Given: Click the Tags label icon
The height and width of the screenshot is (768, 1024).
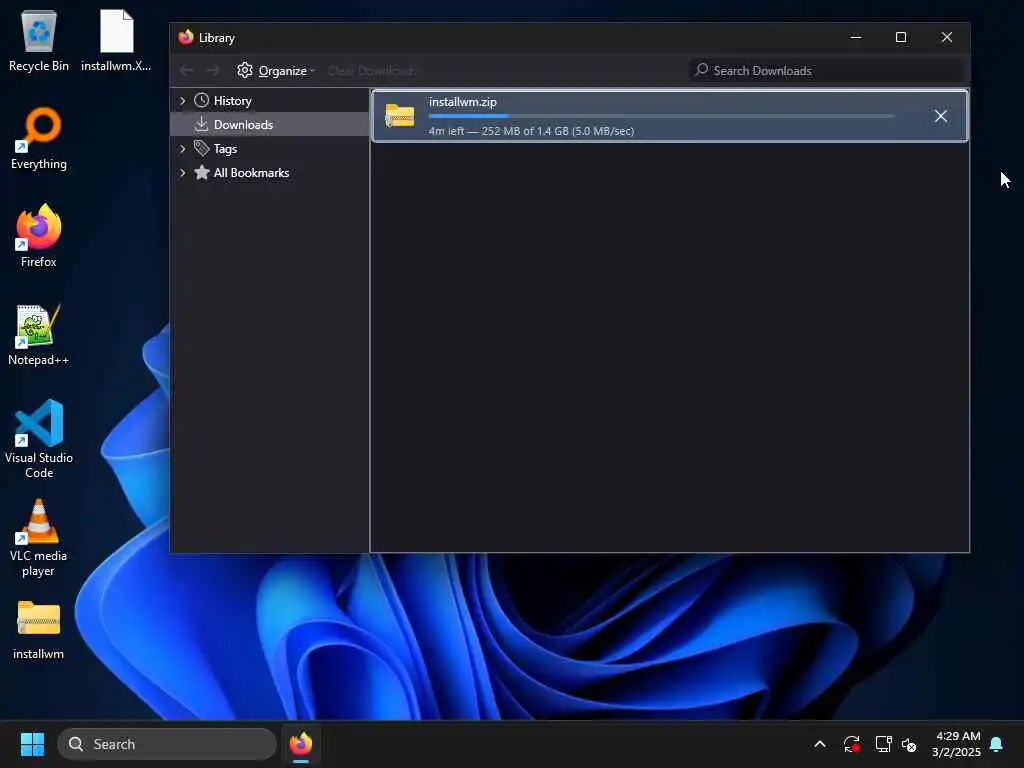Looking at the screenshot, I should pos(202,148).
